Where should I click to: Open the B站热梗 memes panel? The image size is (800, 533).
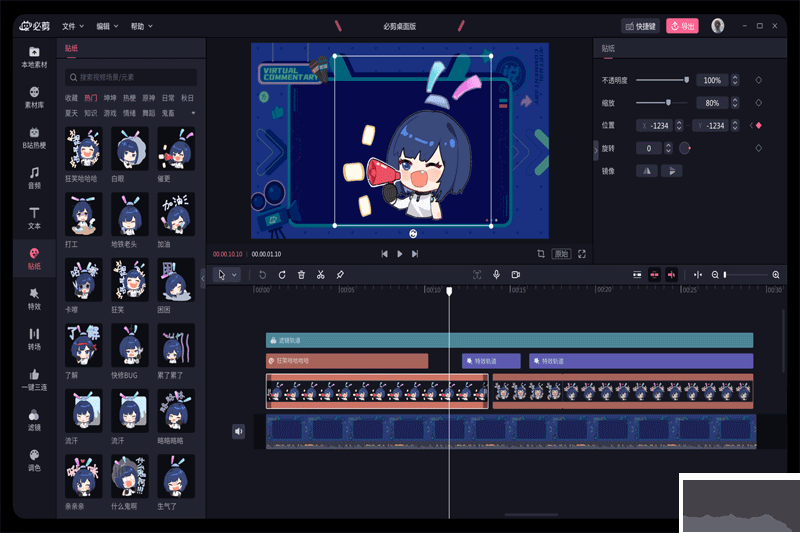pyautogui.click(x=34, y=138)
